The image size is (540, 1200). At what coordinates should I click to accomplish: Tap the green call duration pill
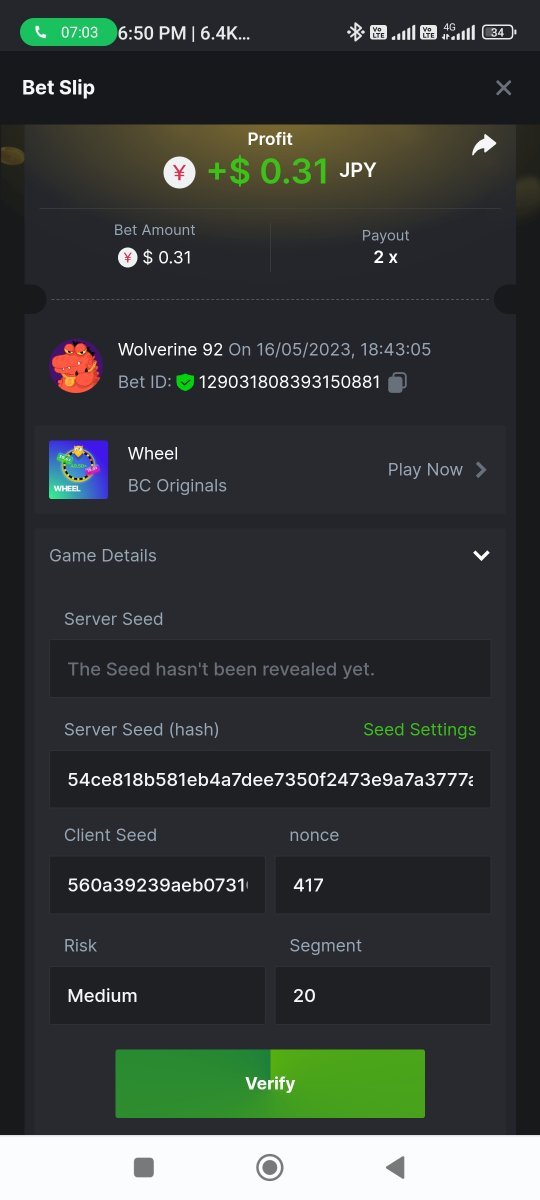click(x=68, y=32)
